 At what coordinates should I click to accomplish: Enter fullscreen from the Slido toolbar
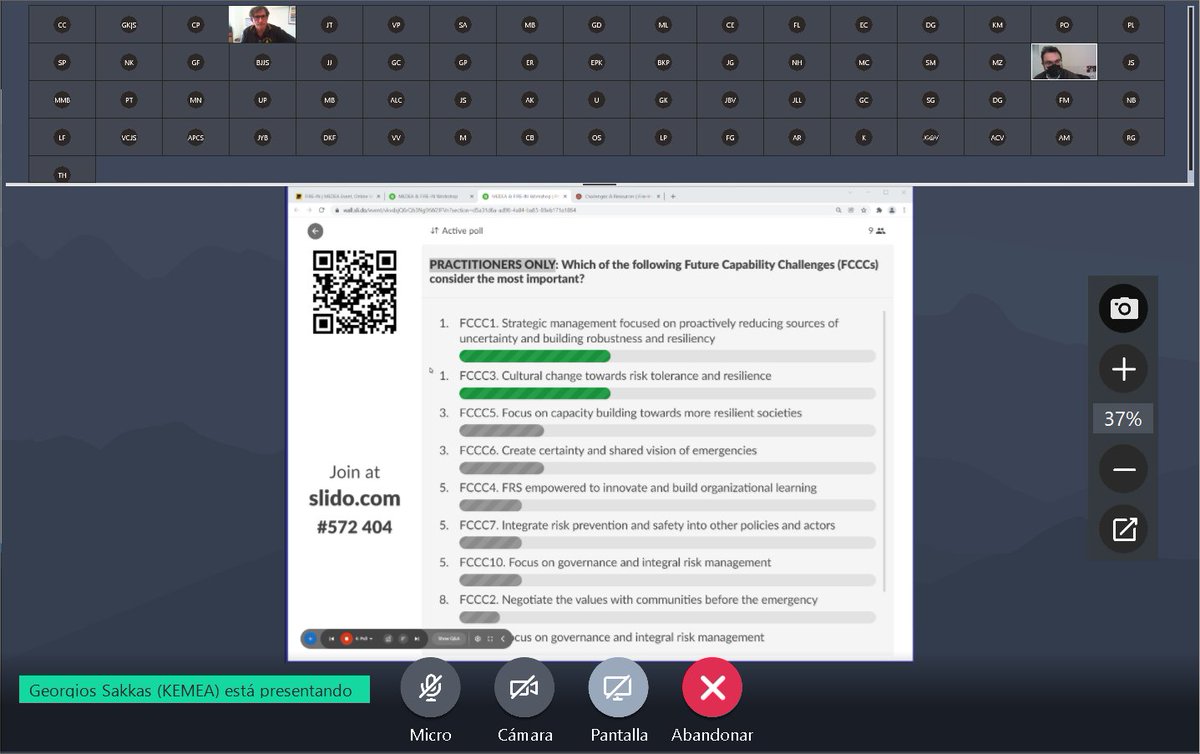coord(490,638)
